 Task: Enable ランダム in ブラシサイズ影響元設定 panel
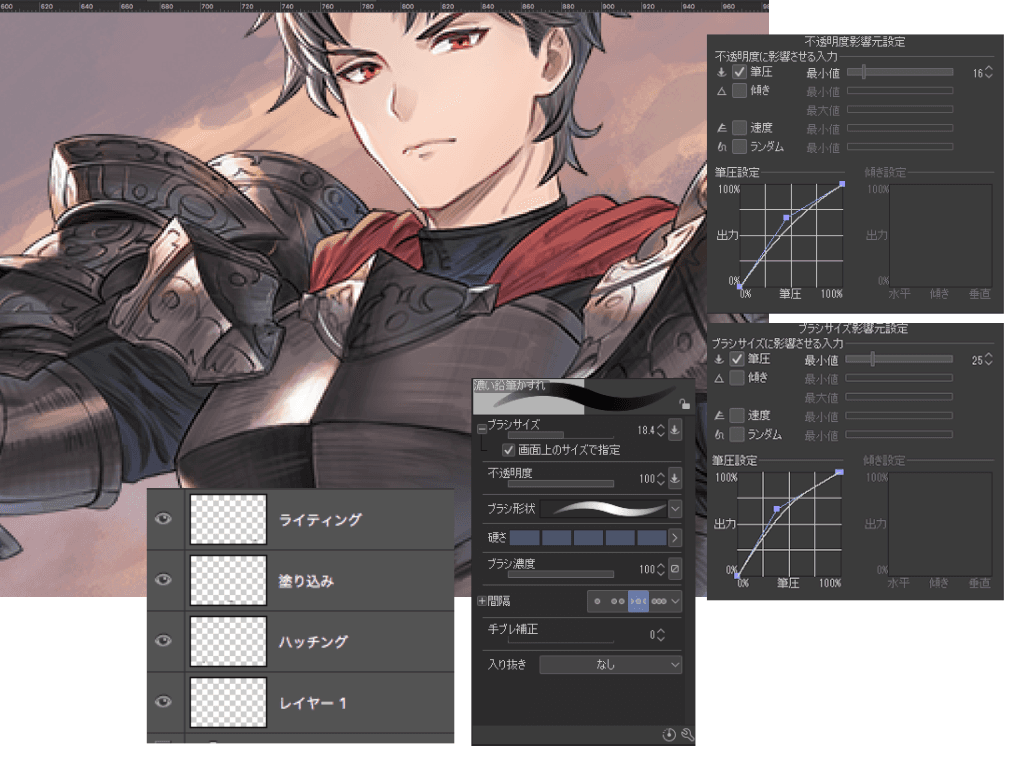(737, 434)
